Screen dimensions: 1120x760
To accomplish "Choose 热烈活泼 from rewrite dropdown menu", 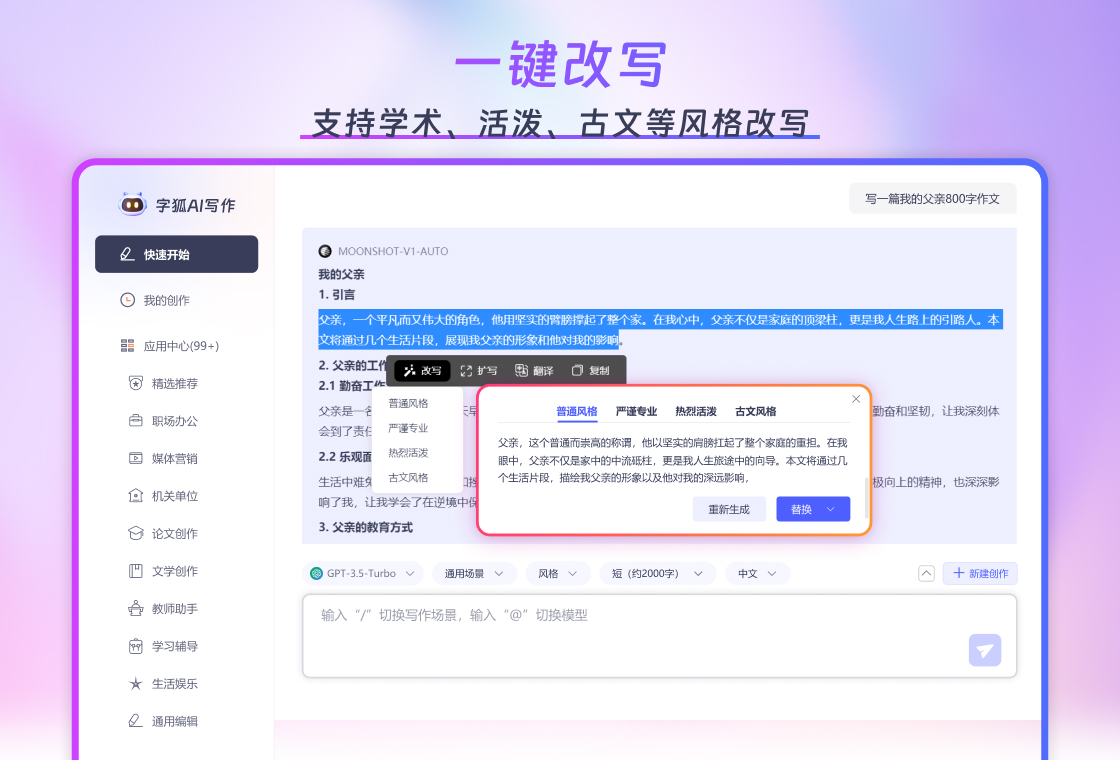I will click(409, 453).
